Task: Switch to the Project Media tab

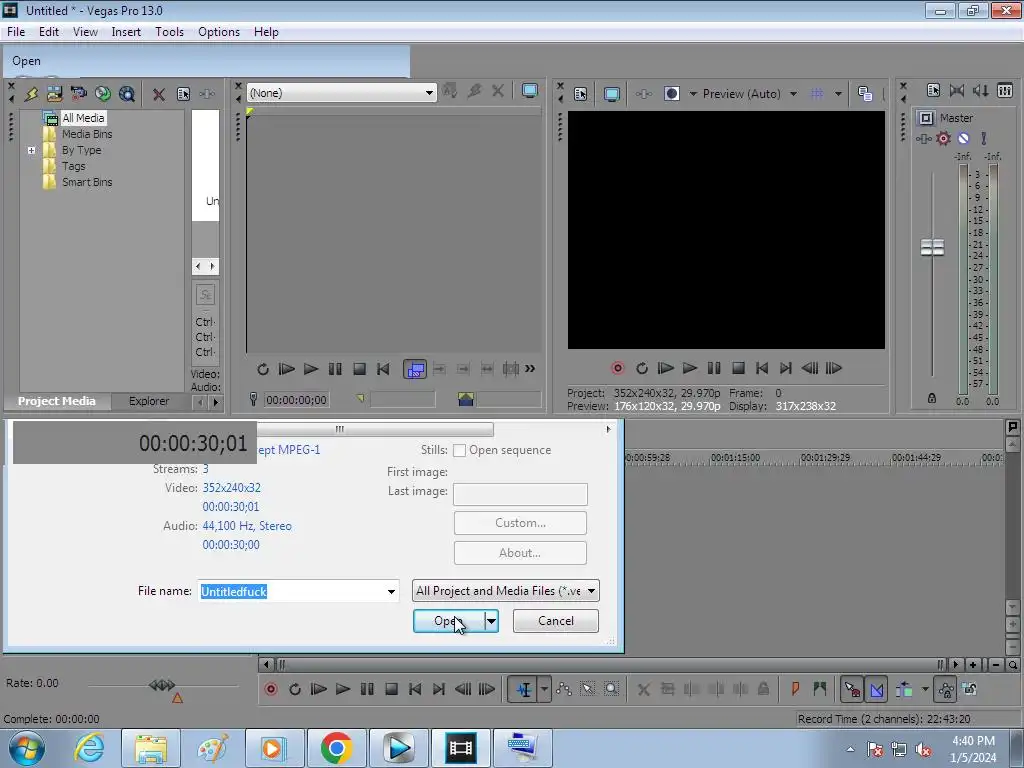Action: pyautogui.click(x=56, y=401)
